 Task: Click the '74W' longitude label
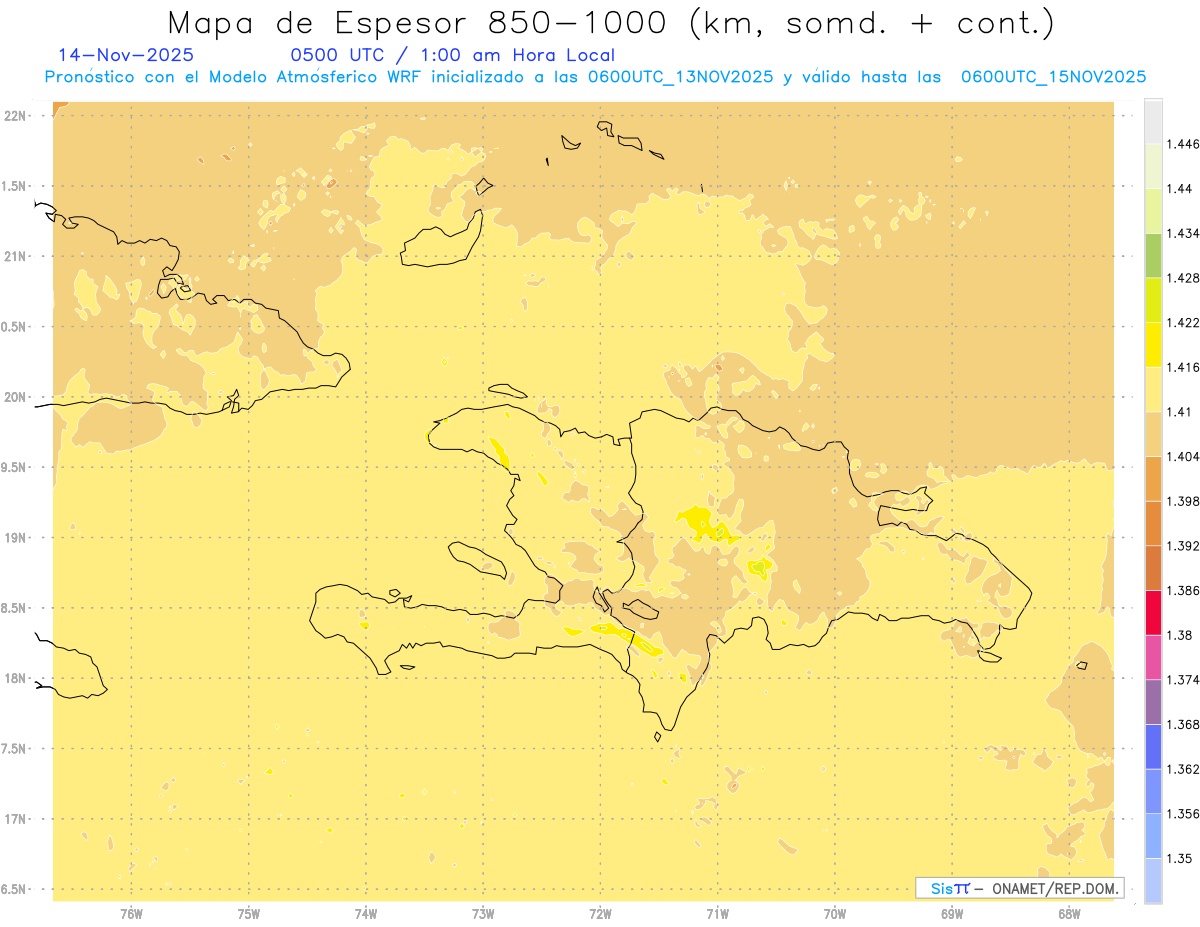point(366,914)
